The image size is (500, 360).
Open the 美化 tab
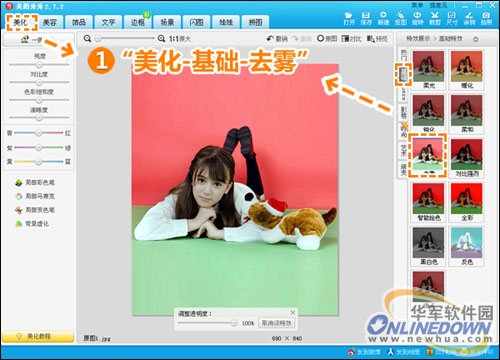[x=21, y=22]
